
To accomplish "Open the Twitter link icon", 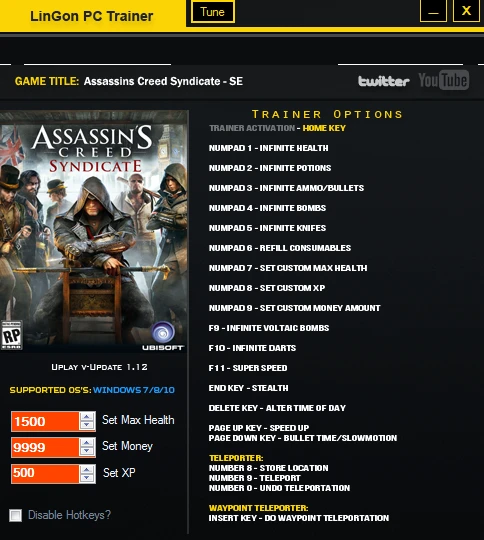I will pos(384,81).
